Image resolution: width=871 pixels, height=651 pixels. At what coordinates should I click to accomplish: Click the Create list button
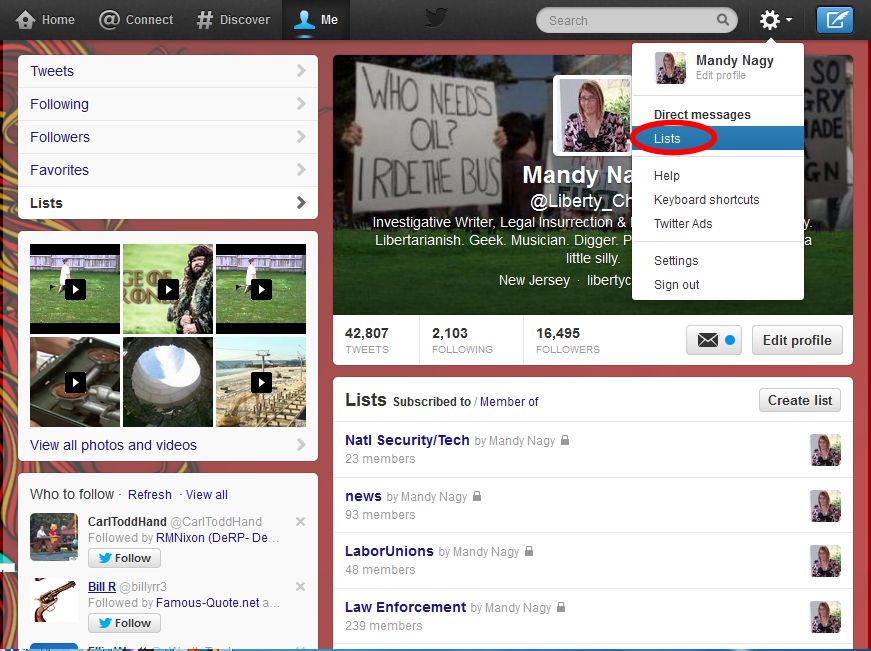click(800, 400)
